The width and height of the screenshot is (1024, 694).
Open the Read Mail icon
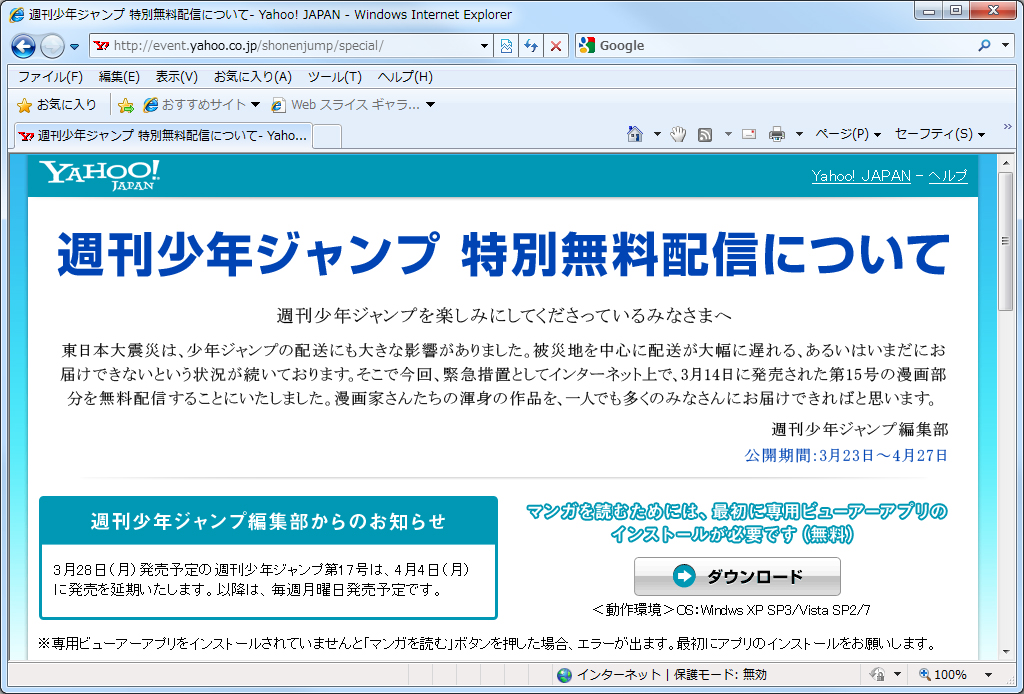(x=748, y=133)
